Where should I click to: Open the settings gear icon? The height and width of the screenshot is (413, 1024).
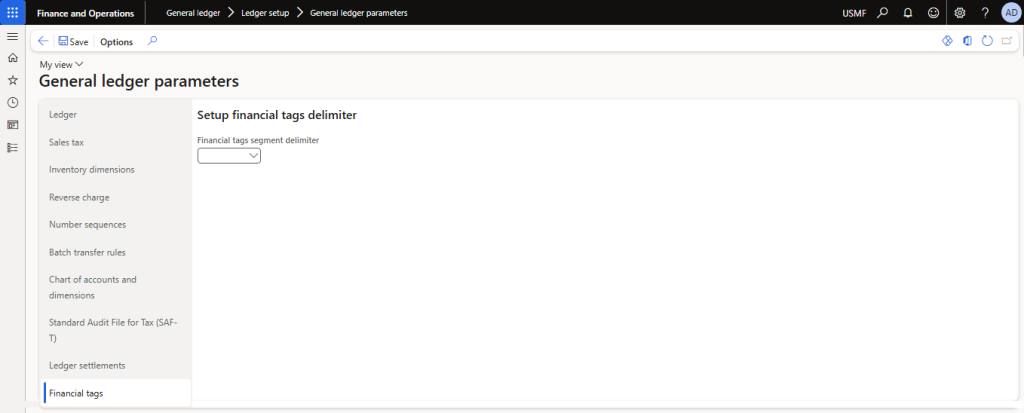[960, 13]
